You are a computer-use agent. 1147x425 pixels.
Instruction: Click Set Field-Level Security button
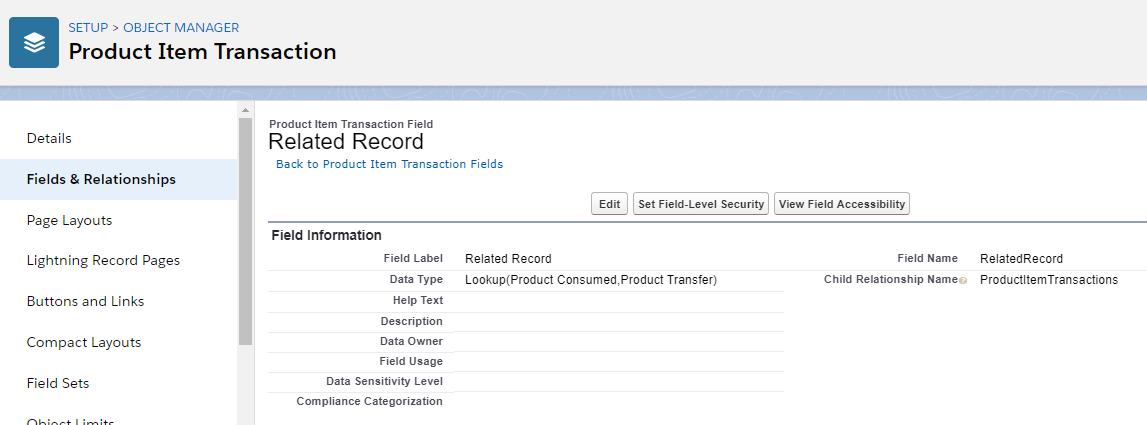tap(700, 204)
